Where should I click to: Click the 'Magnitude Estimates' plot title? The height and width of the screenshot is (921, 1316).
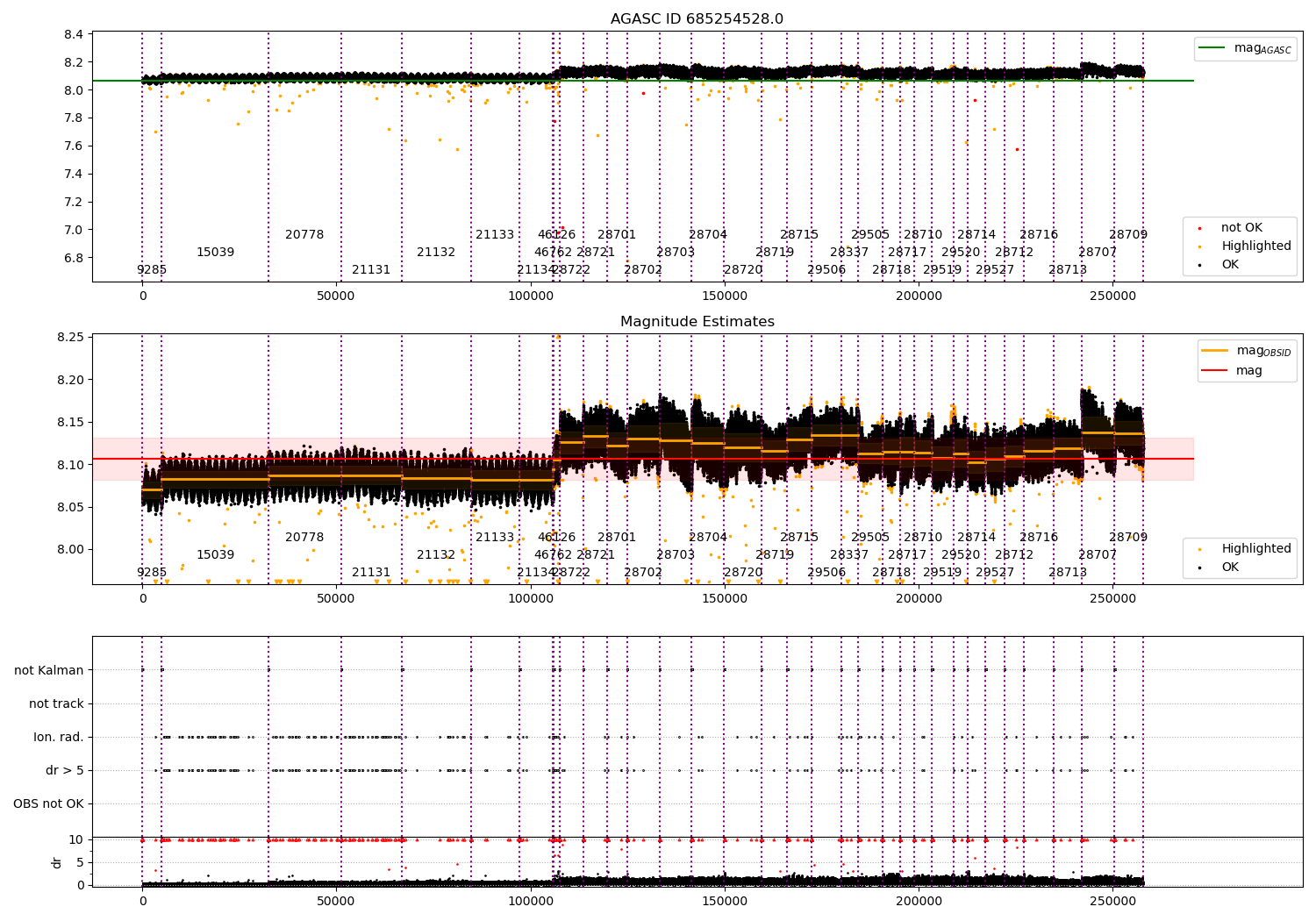pos(697,322)
